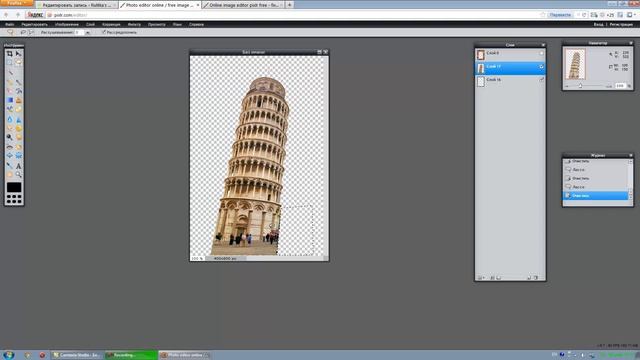Select the Gradient tool
This screenshot has width=640, height=360.
(9, 100)
